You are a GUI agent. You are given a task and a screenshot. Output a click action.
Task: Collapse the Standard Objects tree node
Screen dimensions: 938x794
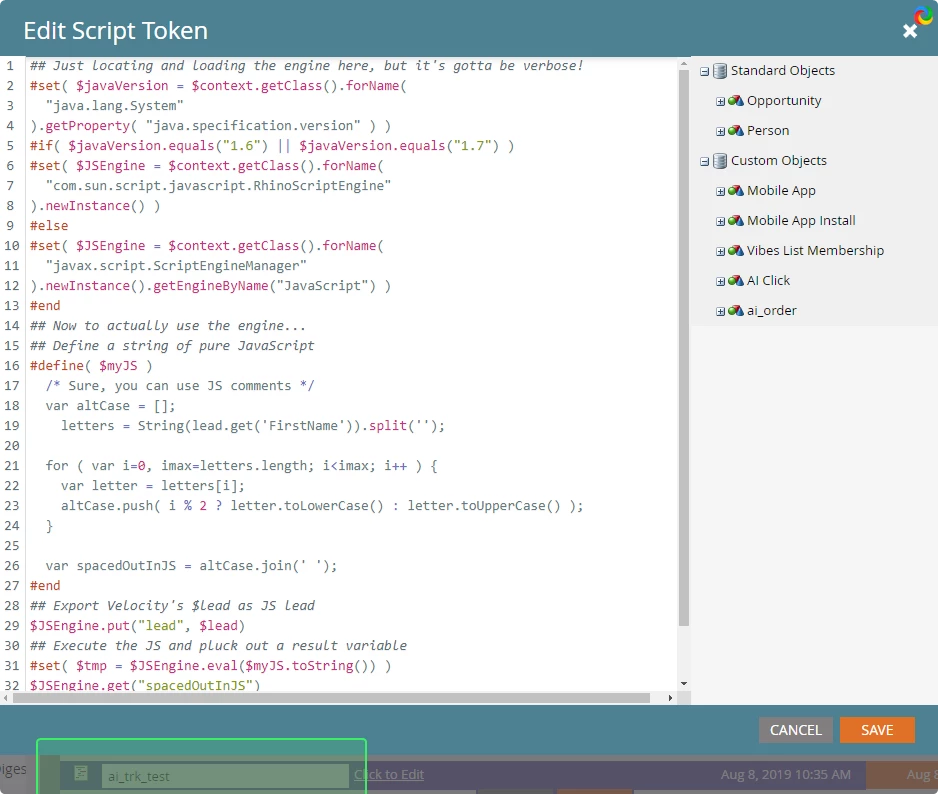(x=705, y=72)
